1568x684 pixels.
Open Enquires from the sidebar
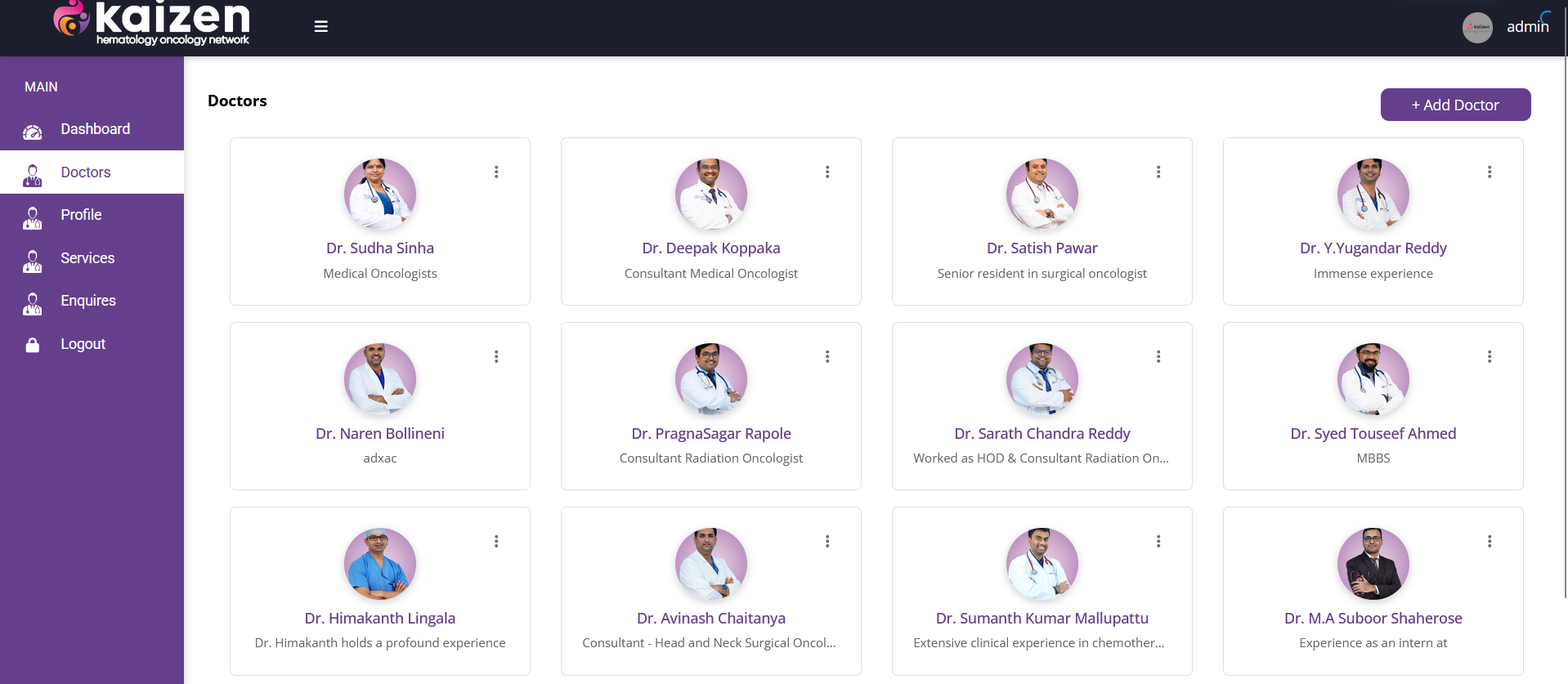click(92, 301)
